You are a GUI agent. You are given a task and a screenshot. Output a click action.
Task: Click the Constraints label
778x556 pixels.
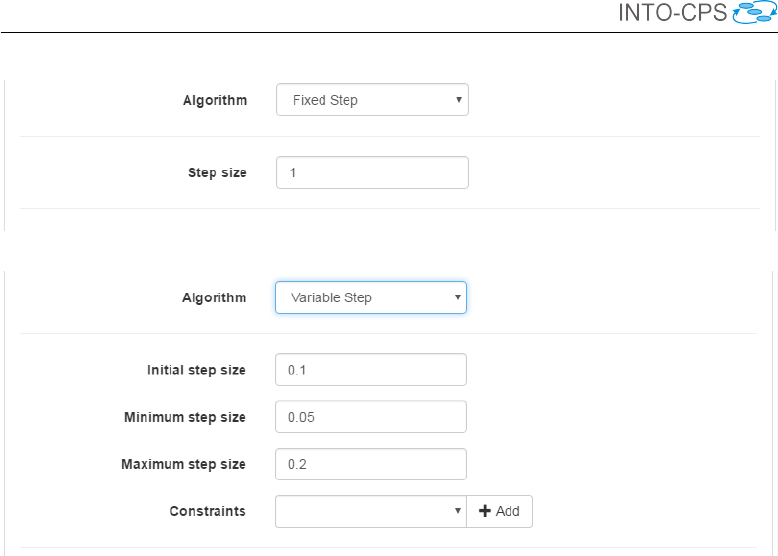pos(207,511)
